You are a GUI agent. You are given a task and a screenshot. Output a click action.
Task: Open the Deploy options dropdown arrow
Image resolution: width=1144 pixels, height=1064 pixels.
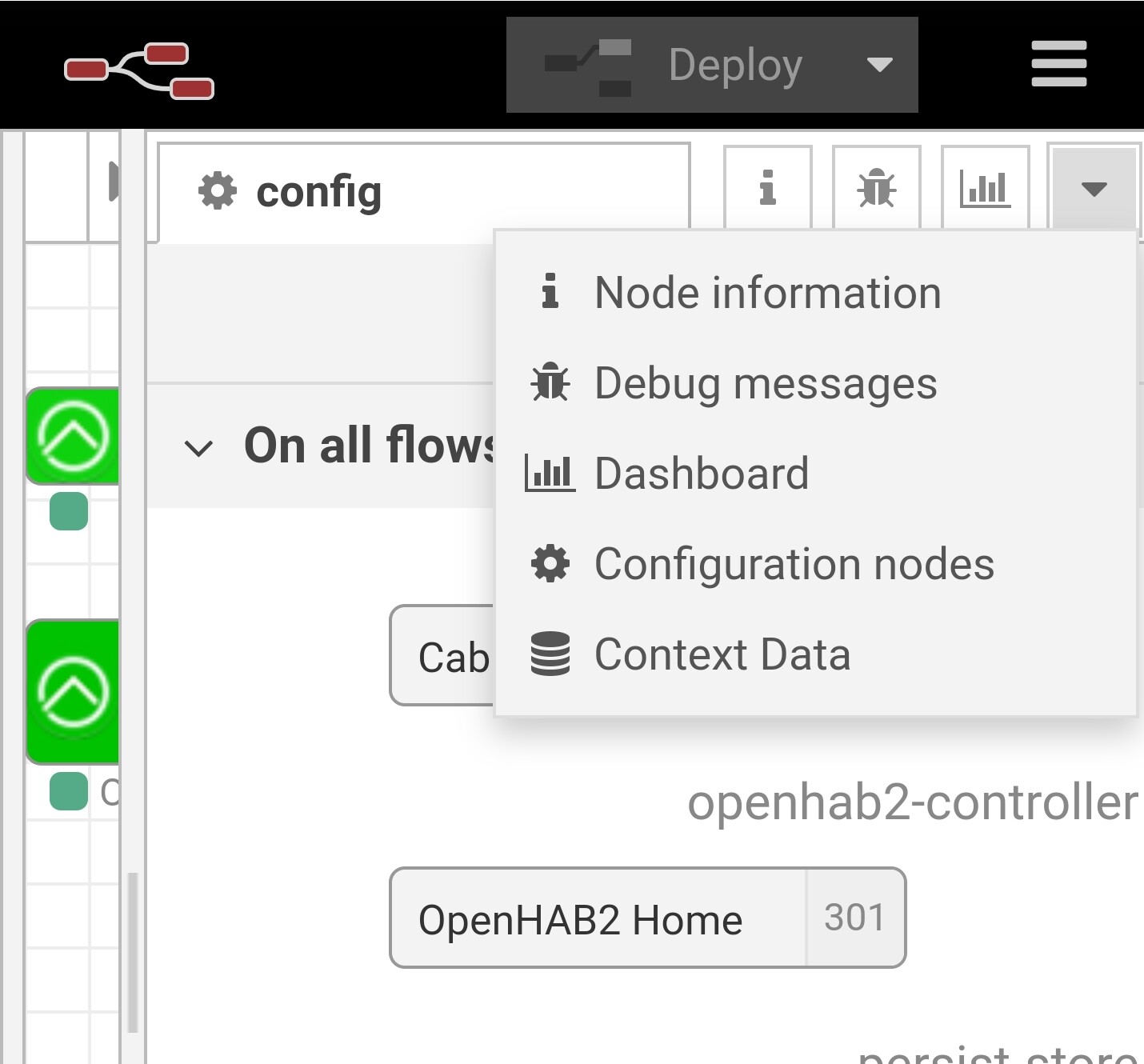point(880,65)
